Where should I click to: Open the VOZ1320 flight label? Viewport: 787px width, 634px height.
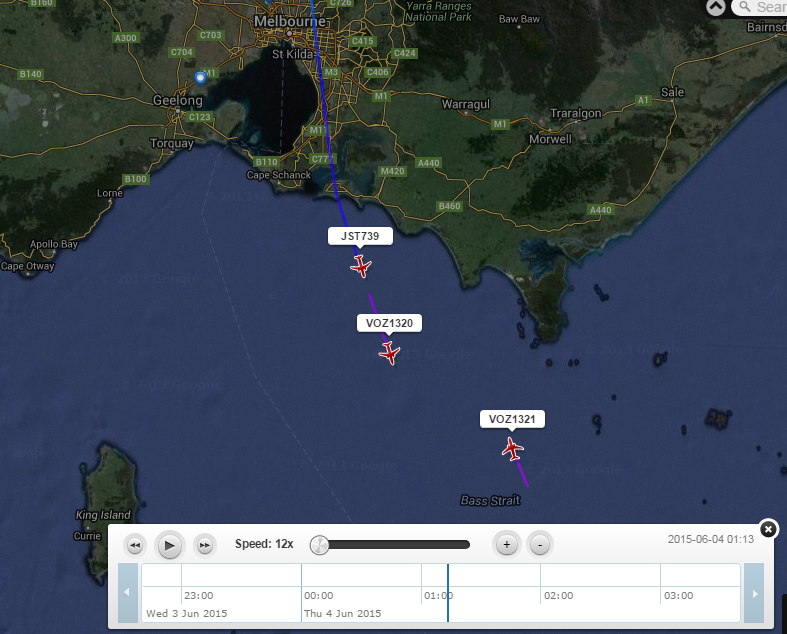coord(390,323)
